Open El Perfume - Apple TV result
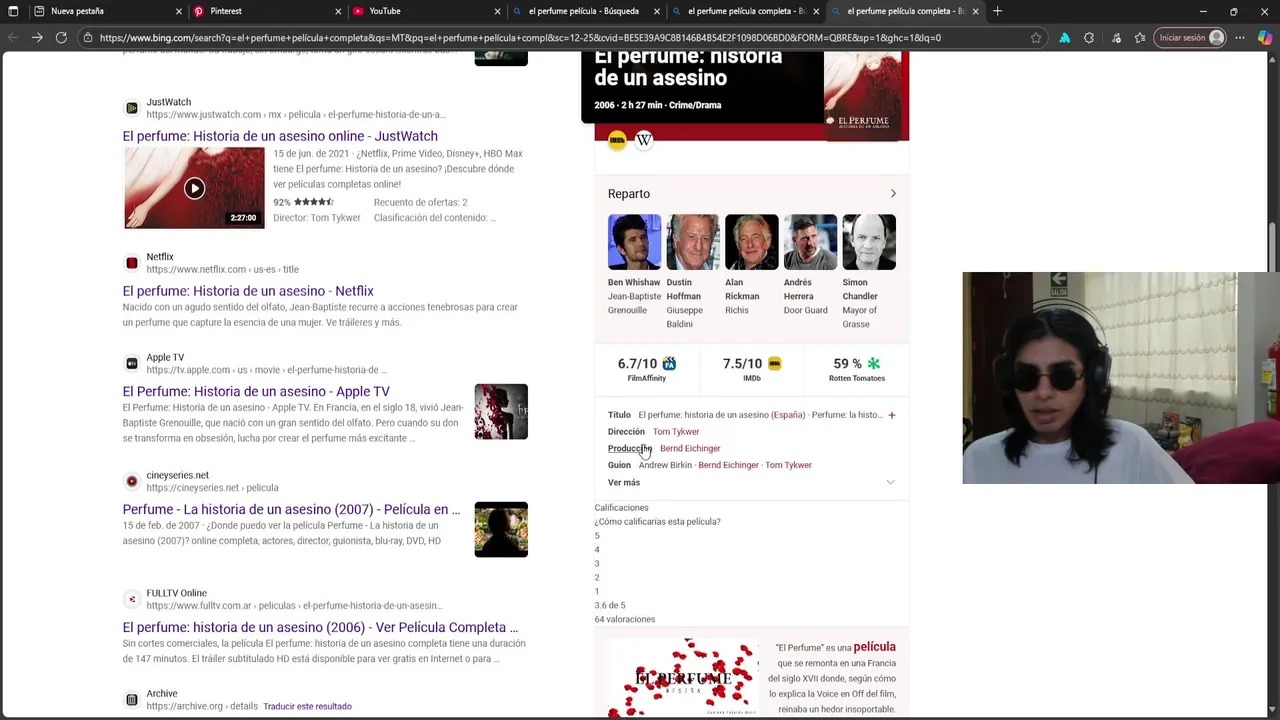This screenshot has width=1280, height=720. point(256,392)
